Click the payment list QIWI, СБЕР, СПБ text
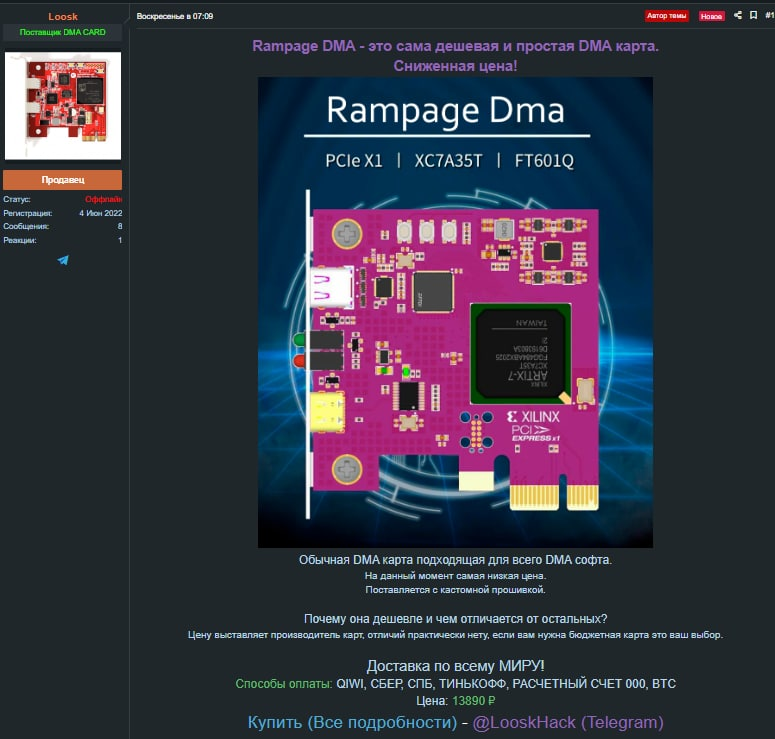This screenshot has height=739, width=775. pyautogui.click(x=506, y=684)
